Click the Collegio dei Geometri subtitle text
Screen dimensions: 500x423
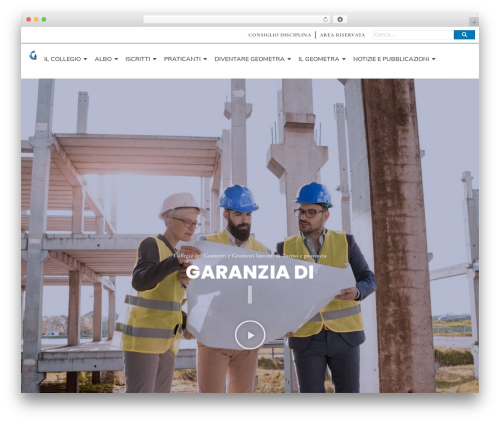(250, 256)
